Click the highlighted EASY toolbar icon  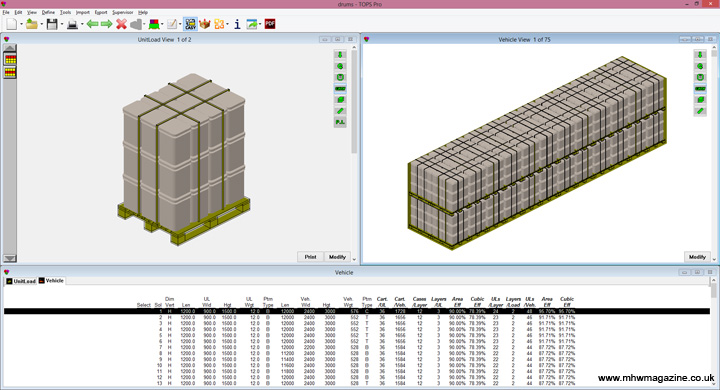pos(190,24)
